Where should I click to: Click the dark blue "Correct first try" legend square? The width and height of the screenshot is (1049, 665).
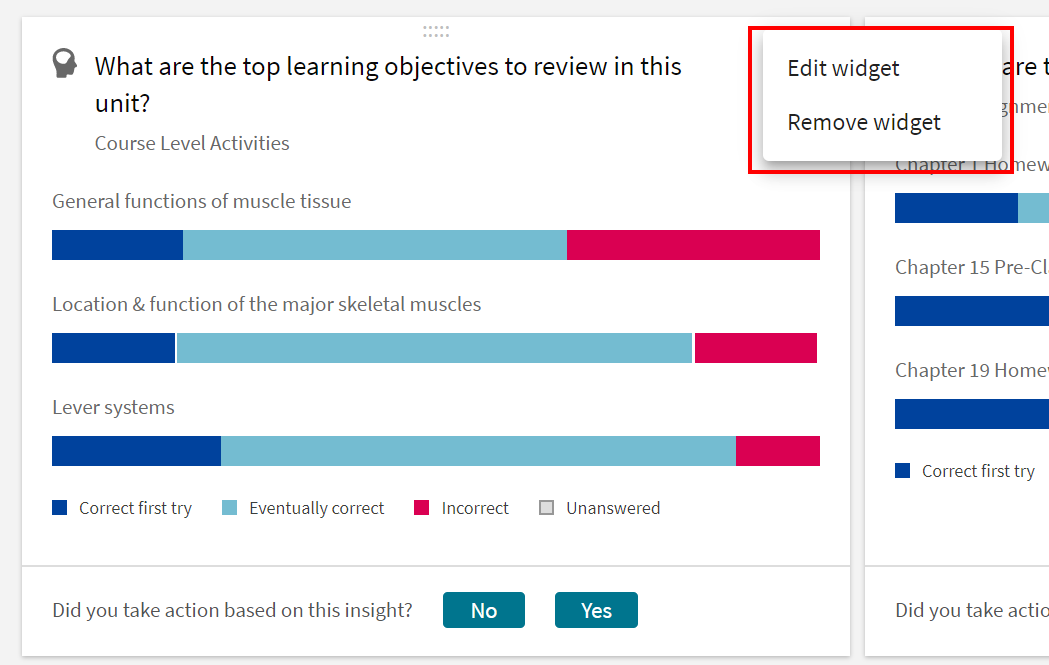(x=58, y=507)
